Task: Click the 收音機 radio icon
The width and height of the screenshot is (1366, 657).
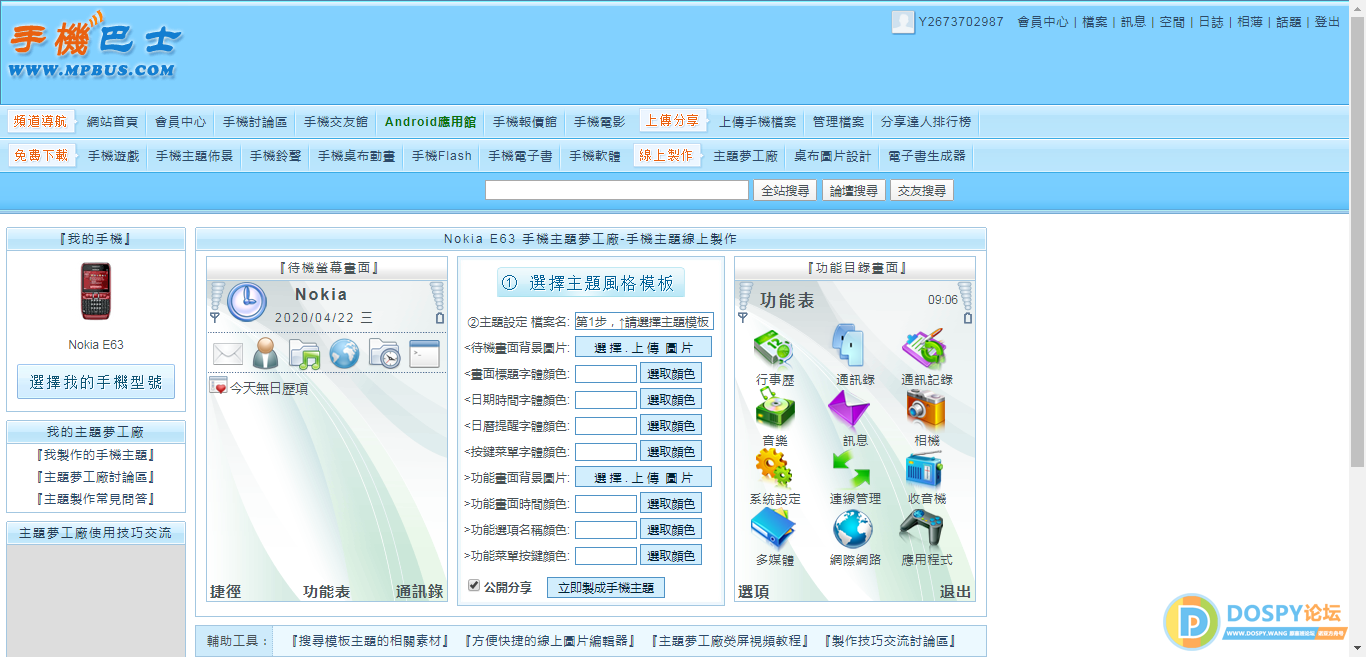Action: coord(926,468)
